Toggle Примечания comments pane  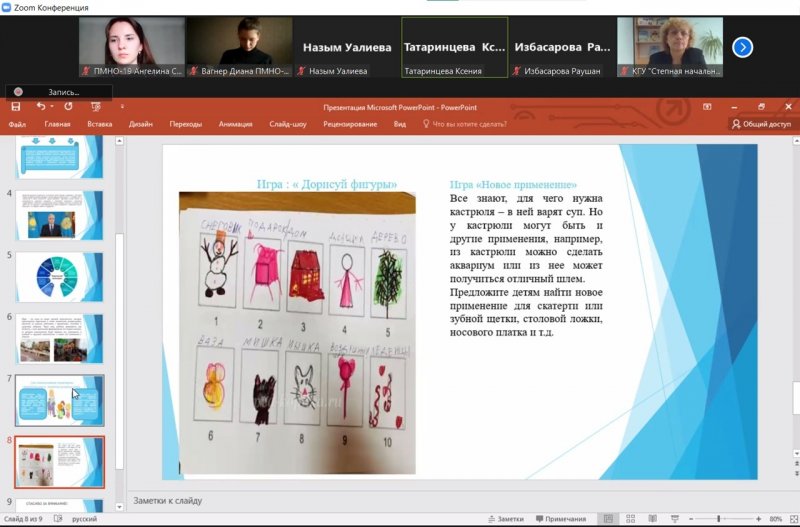coord(560,519)
